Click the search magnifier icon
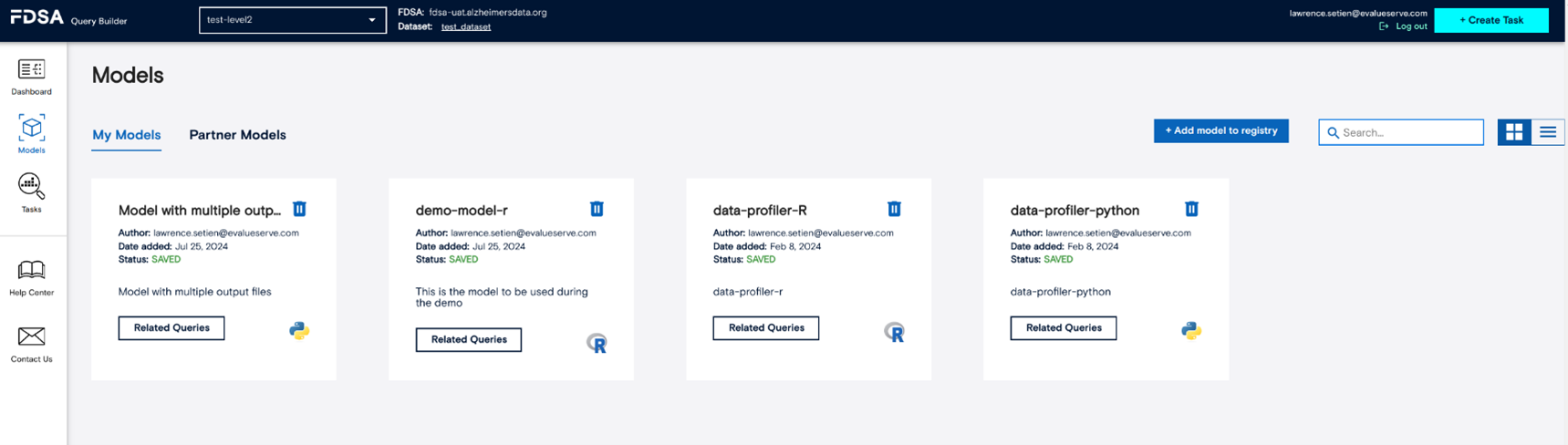This screenshot has width=1568, height=445. (x=1333, y=133)
